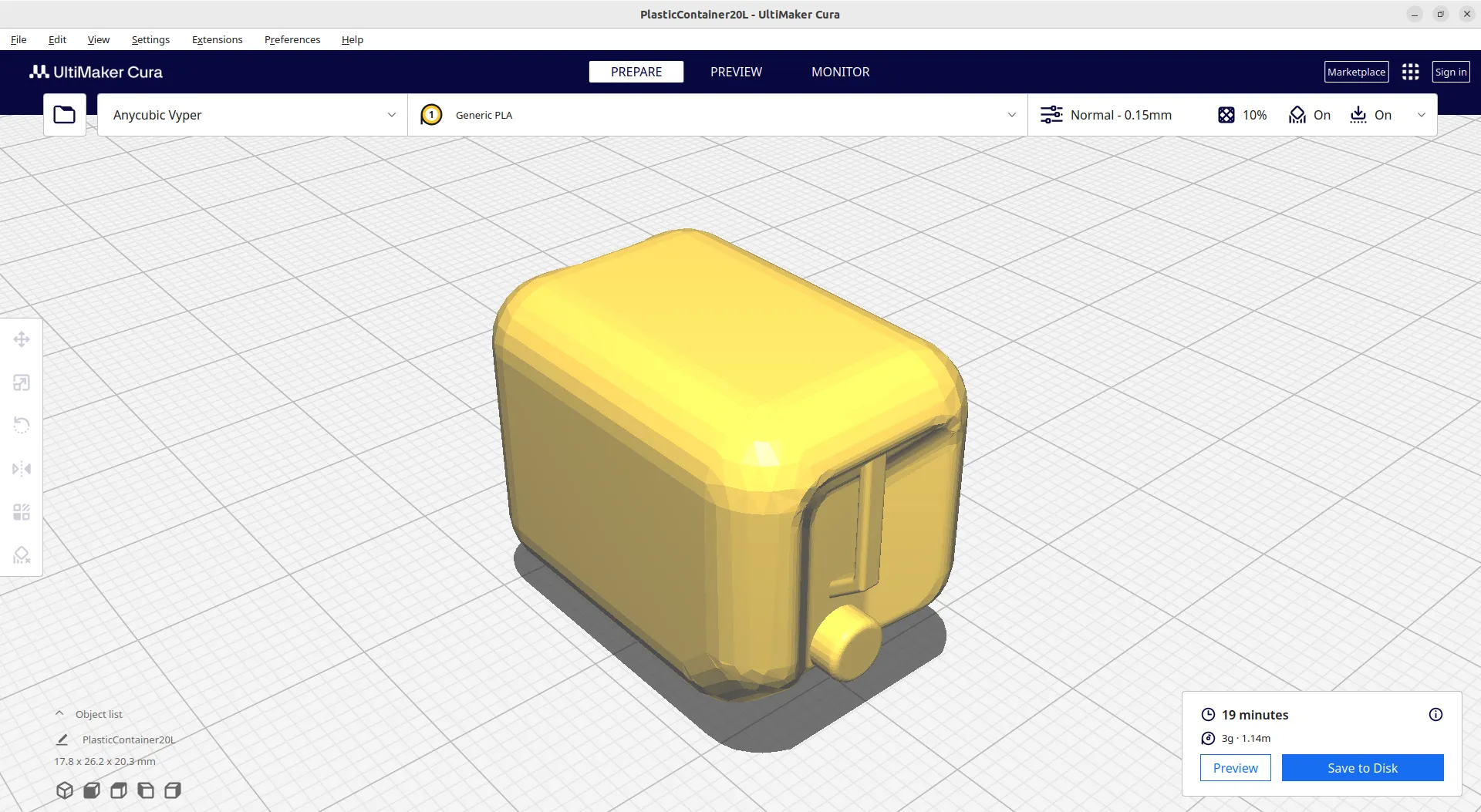The height and width of the screenshot is (812, 1481).
Task: Switch to the PREVIEW stage tab
Action: 736,72
